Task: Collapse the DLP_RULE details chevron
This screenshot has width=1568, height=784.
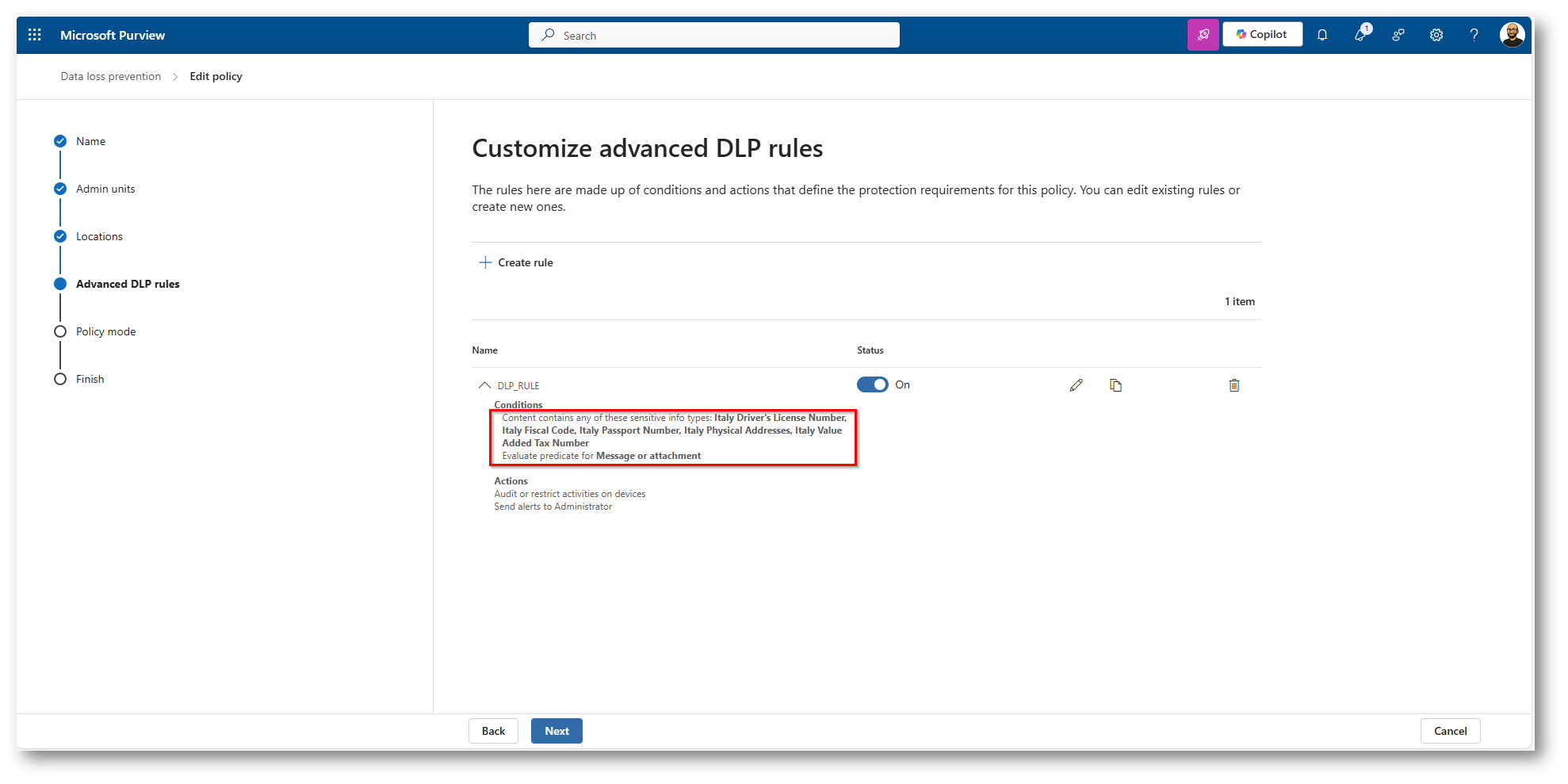Action: (x=484, y=385)
